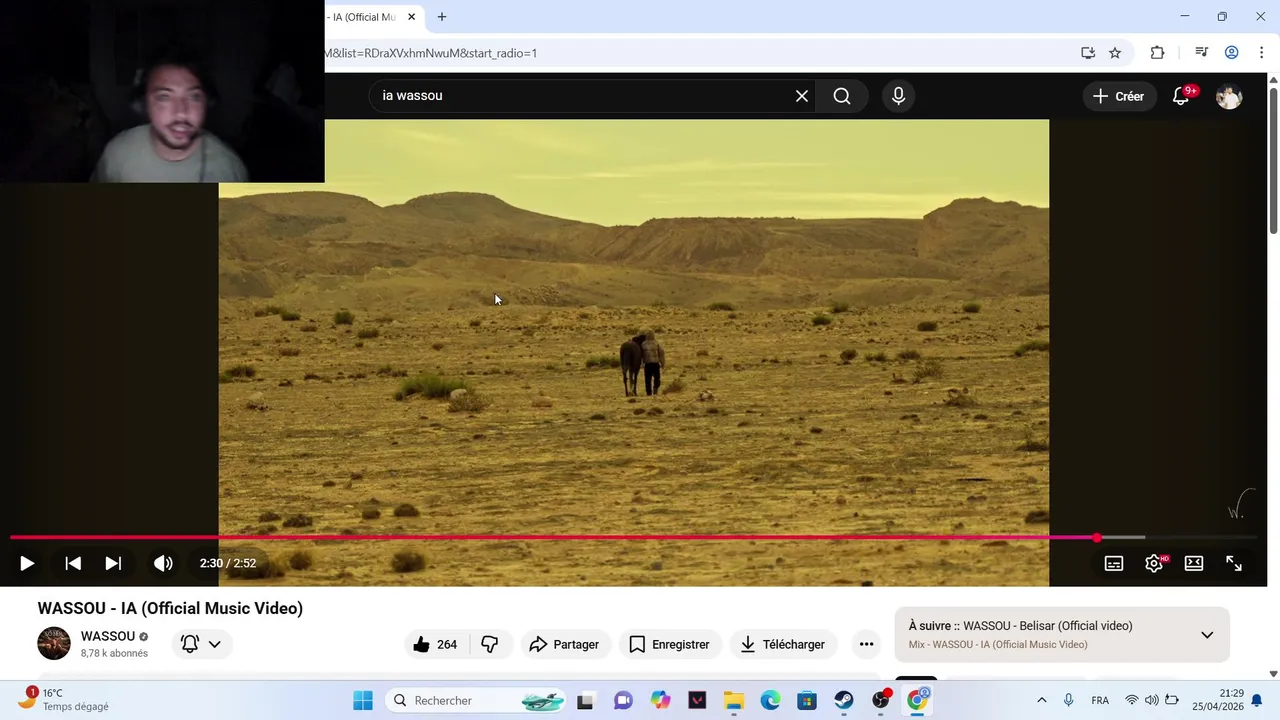Install the page as an app icon
The image size is (1280, 720).
pyautogui.click(x=1088, y=53)
